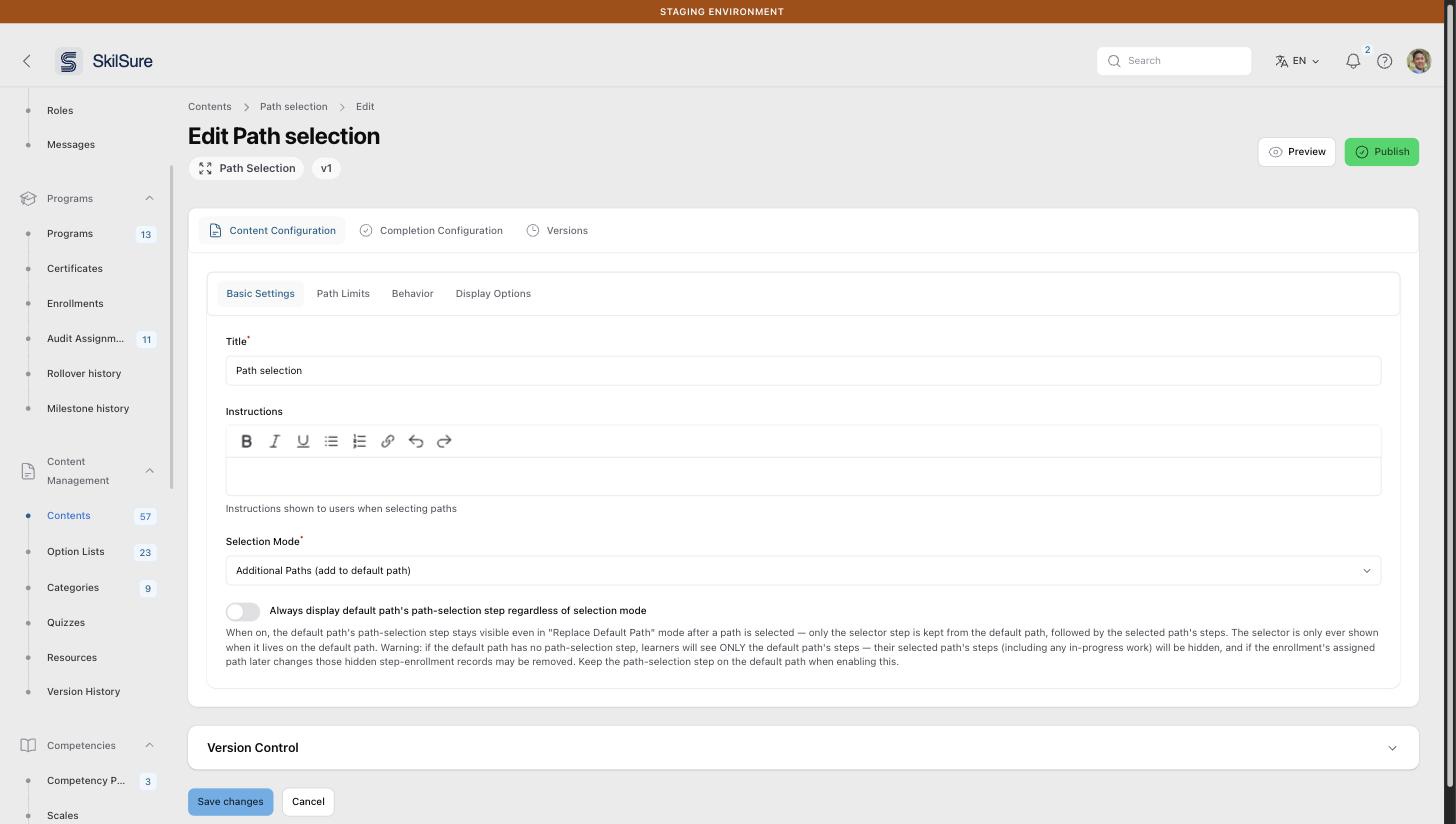Click the Preview button

pyautogui.click(x=1296, y=152)
